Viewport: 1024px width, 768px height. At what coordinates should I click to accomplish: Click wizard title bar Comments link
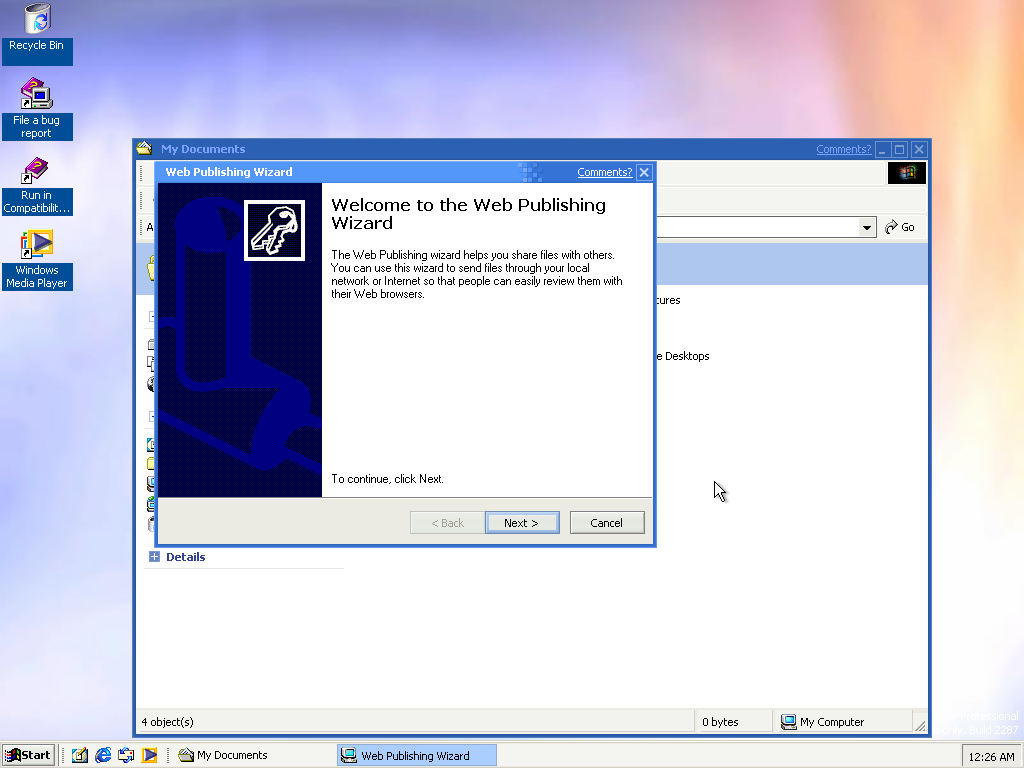(x=605, y=172)
